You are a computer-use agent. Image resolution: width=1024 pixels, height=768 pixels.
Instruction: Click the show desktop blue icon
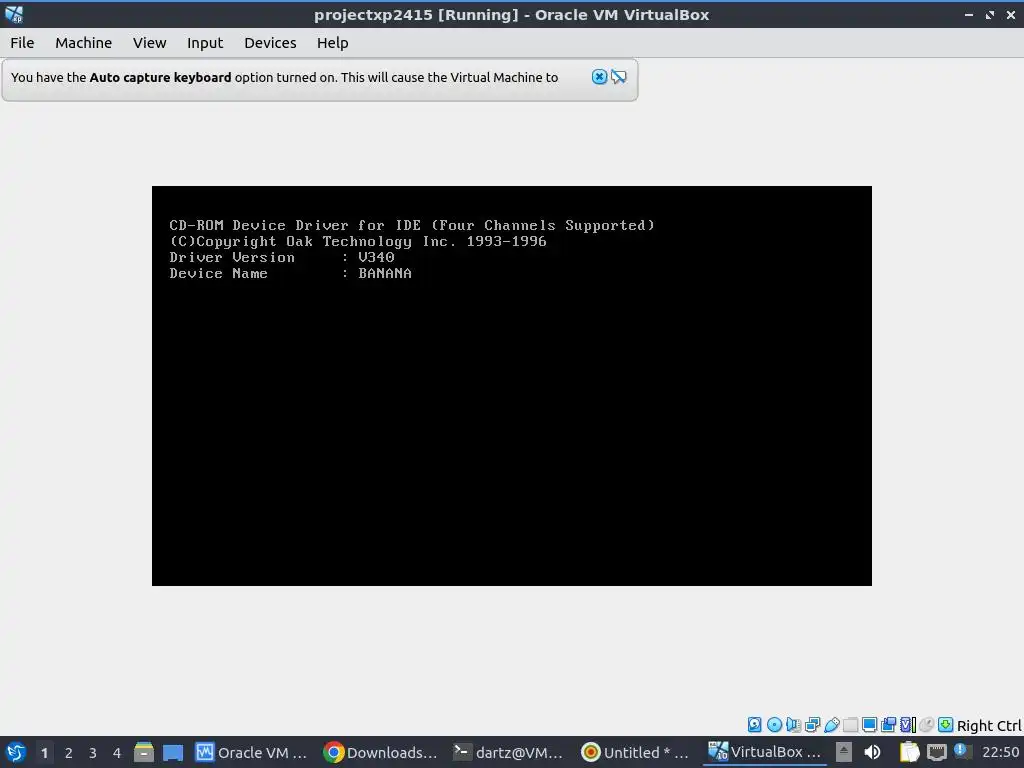click(173, 752)
